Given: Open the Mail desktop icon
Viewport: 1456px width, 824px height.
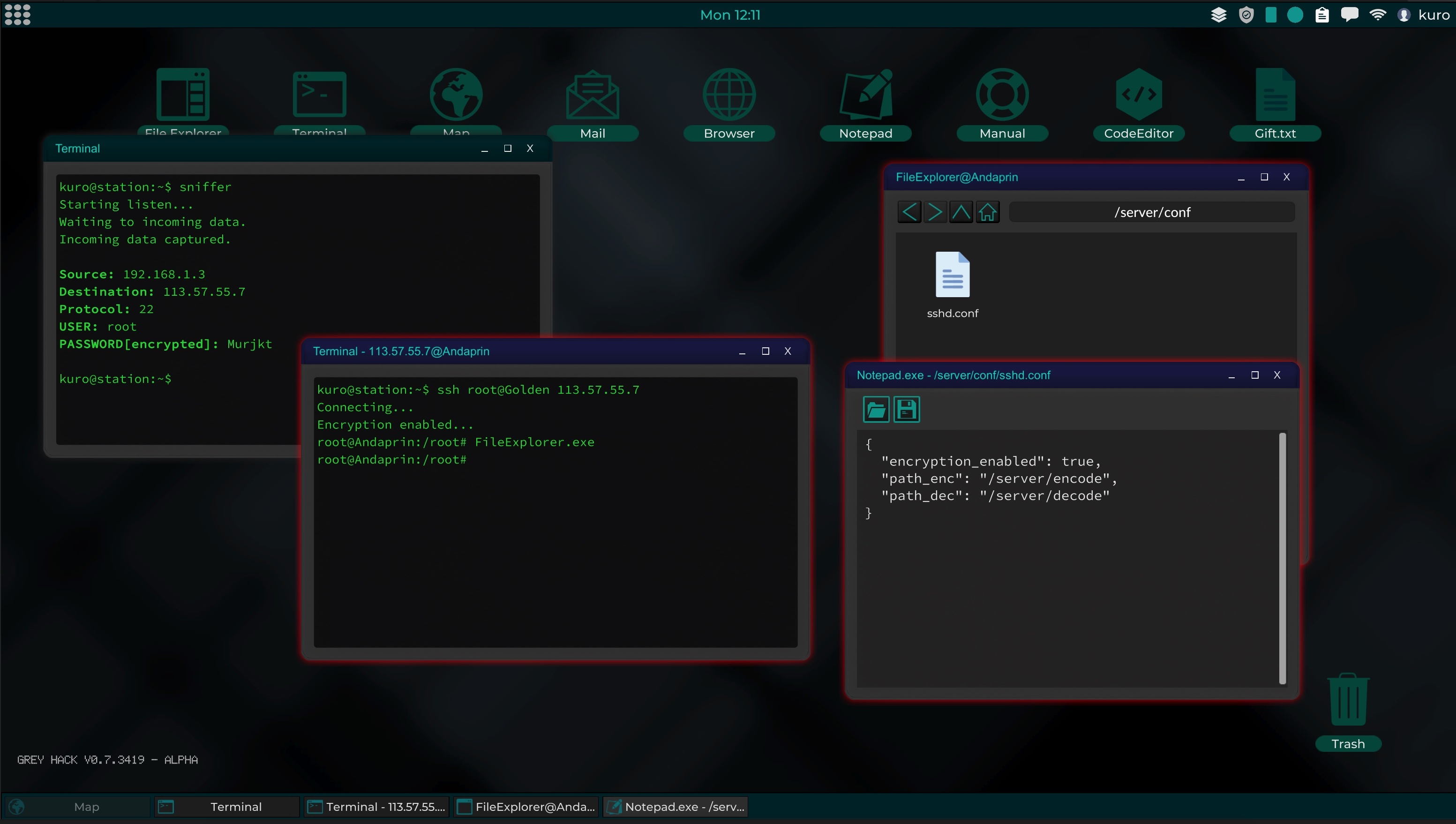Looking at the screenshot, I should (x=593, y=104).
